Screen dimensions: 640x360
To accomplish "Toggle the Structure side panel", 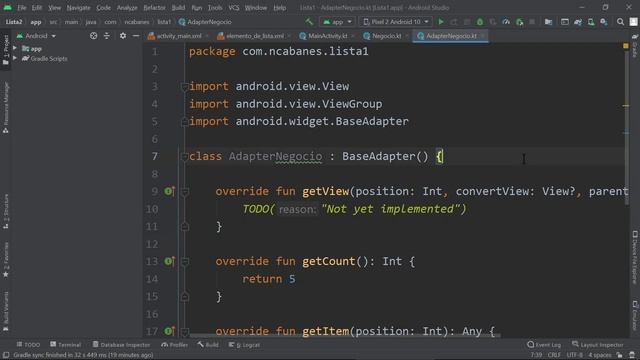I will click(6, 211).
